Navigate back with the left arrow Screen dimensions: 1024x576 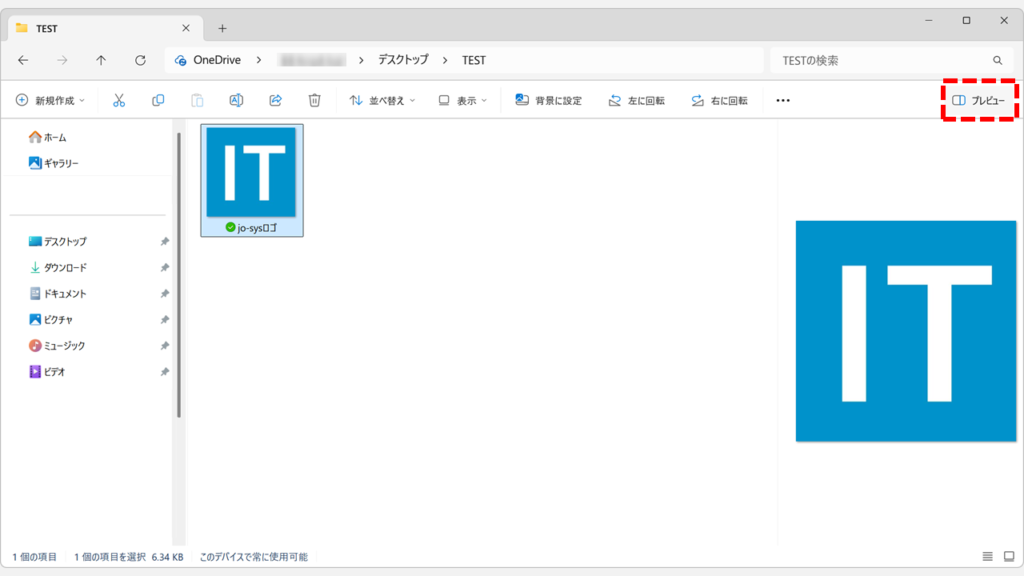(x=23, y=60)
